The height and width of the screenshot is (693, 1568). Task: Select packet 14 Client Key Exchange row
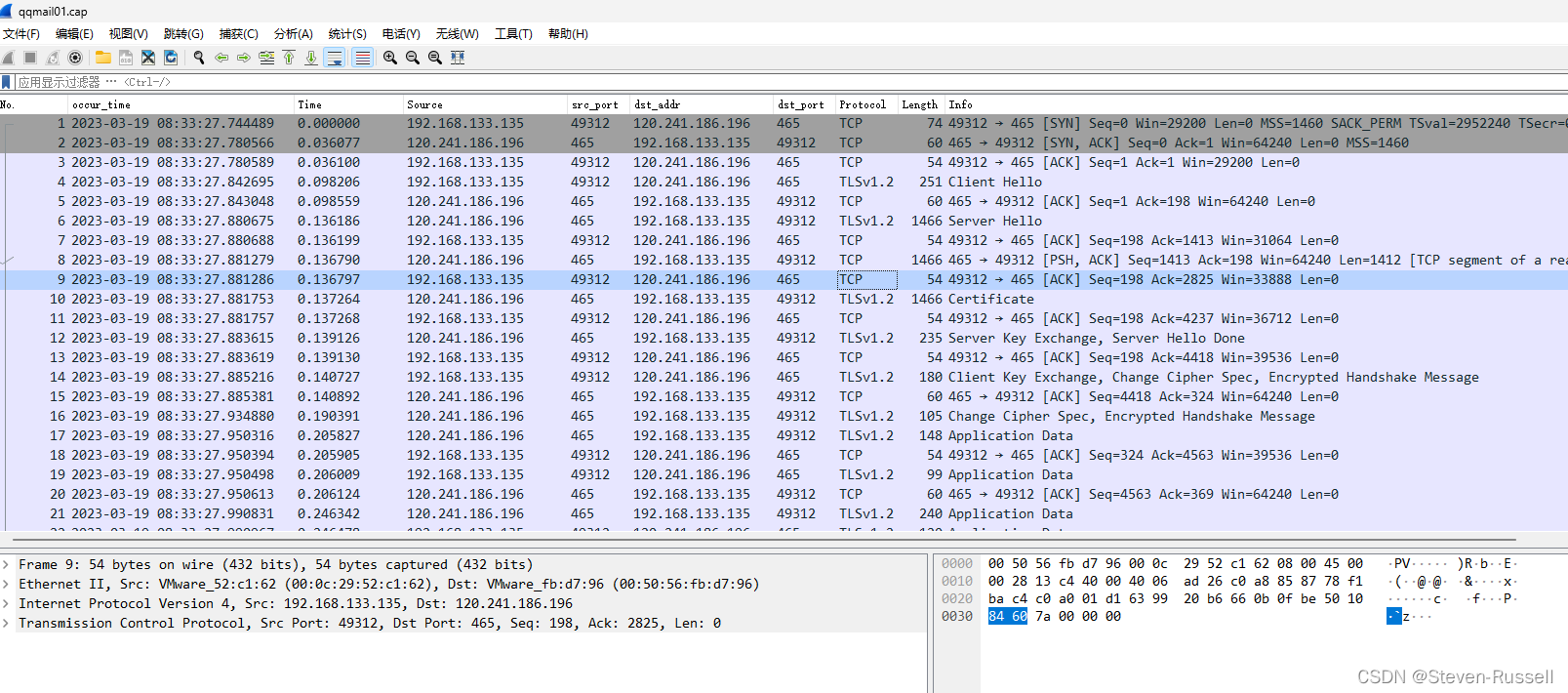pos(784,377)
